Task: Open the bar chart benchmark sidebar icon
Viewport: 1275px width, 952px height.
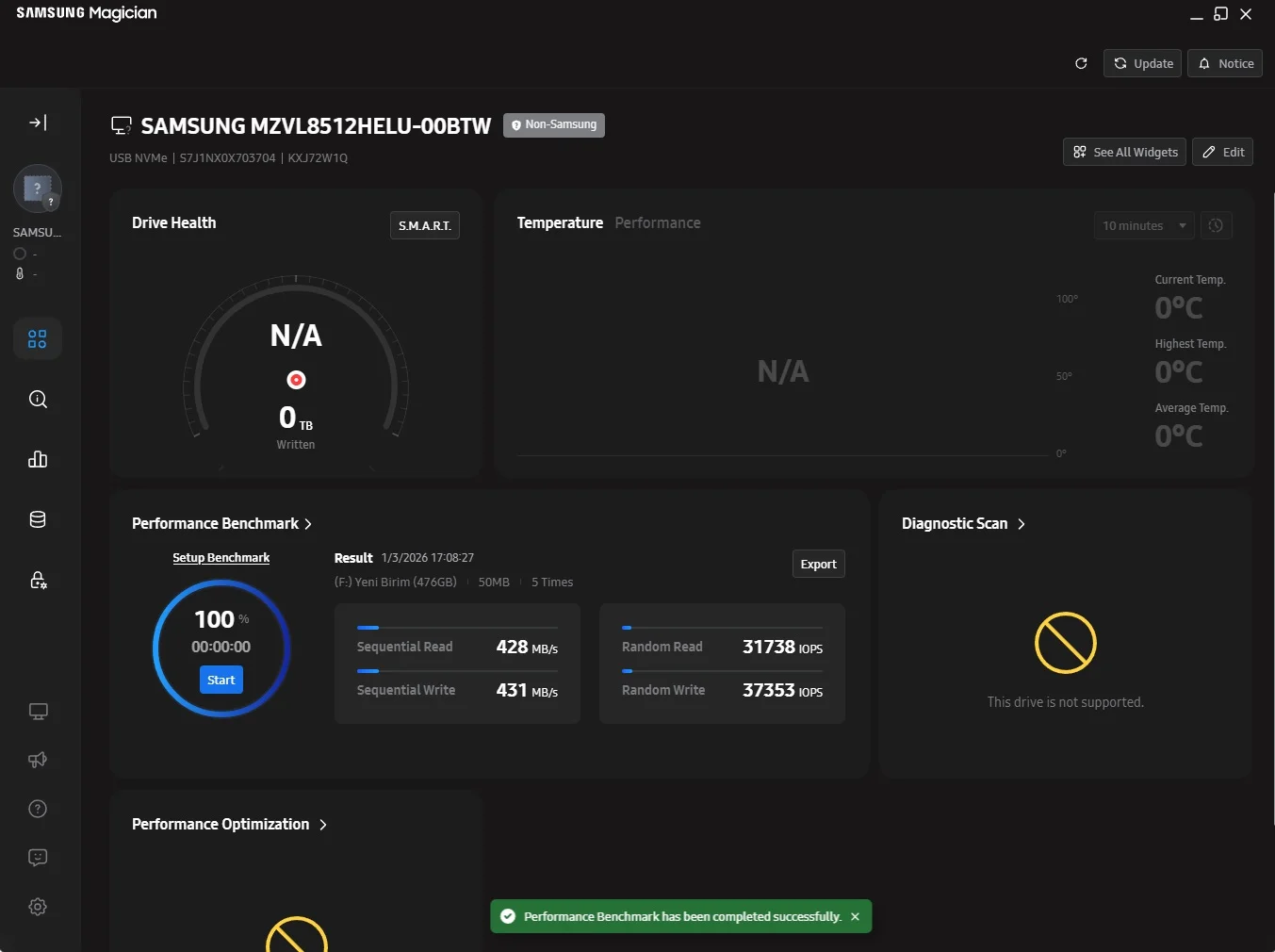Action: point(38,459)
